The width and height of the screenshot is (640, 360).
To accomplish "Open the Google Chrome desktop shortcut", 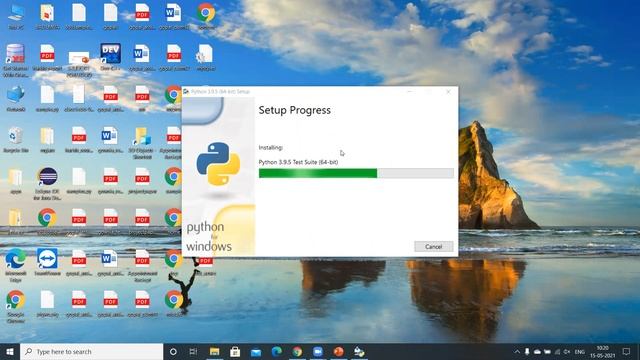I will 16,306.
